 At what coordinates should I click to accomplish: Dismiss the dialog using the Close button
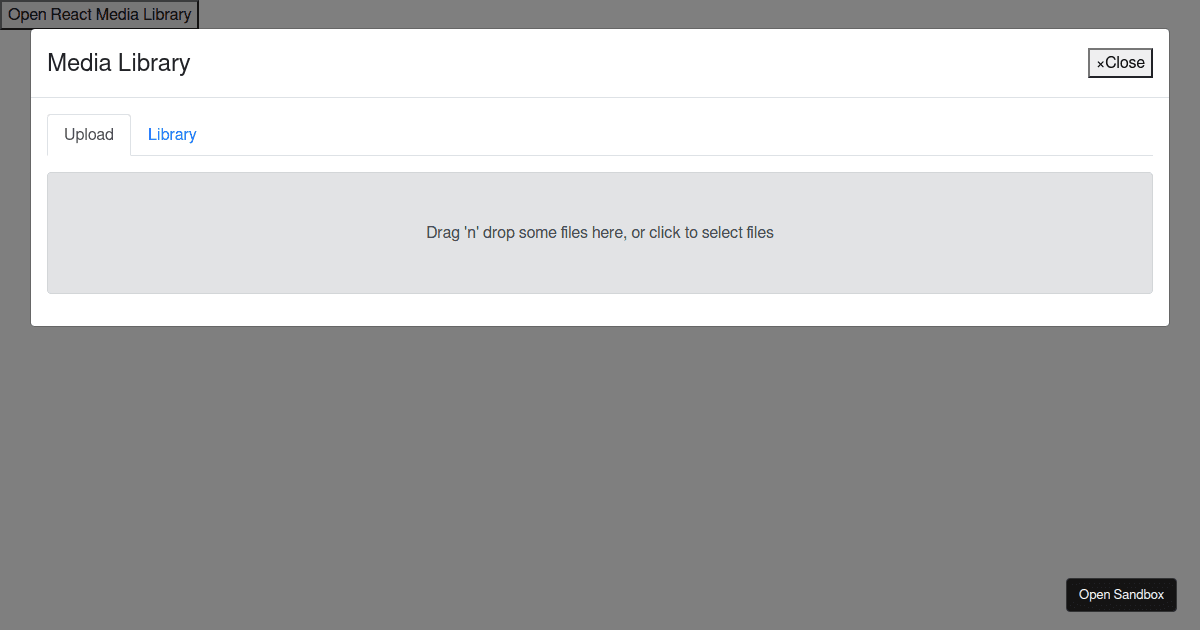pos(1120,63)
